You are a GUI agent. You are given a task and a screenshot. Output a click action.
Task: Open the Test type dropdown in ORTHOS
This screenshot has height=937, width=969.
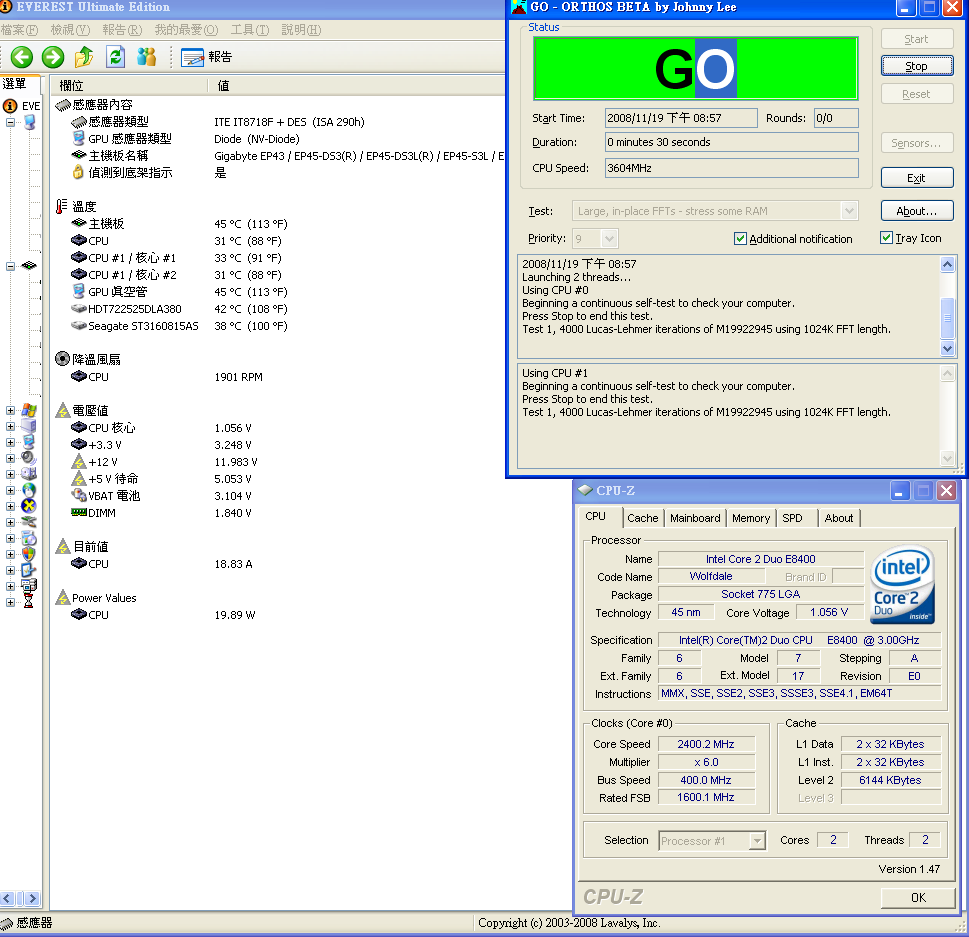pos(849,211)
